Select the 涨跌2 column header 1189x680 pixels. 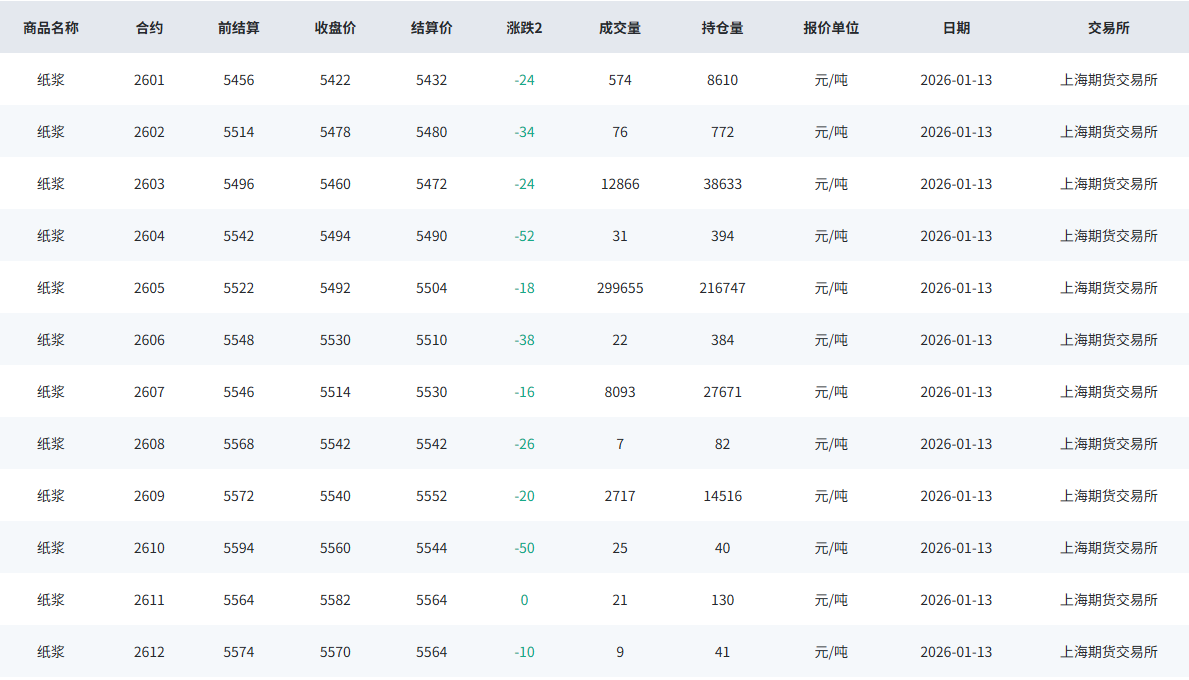(524, 28)
